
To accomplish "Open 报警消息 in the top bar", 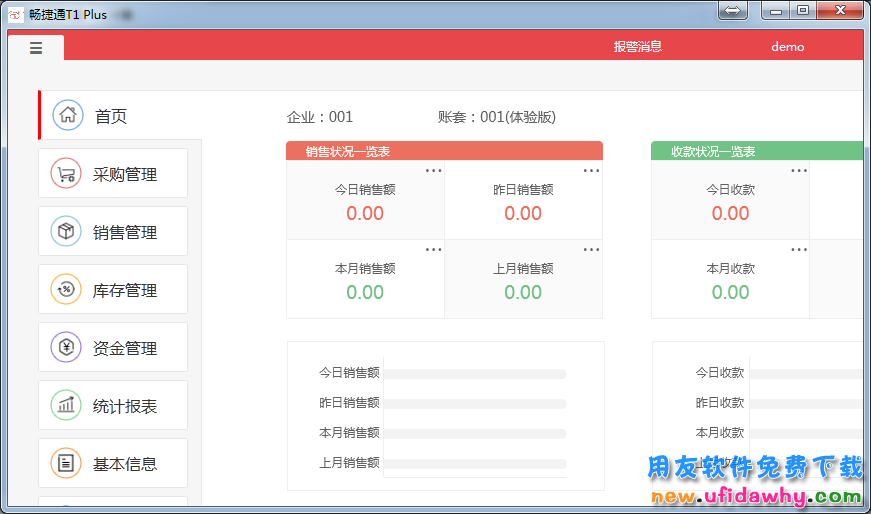I will point(638,47).
